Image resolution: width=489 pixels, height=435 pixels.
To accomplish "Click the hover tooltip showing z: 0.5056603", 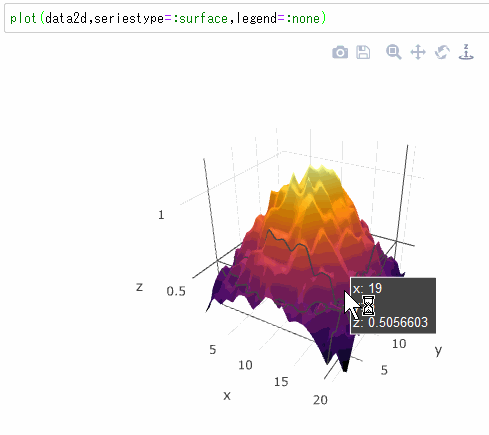I will point(393,305).
